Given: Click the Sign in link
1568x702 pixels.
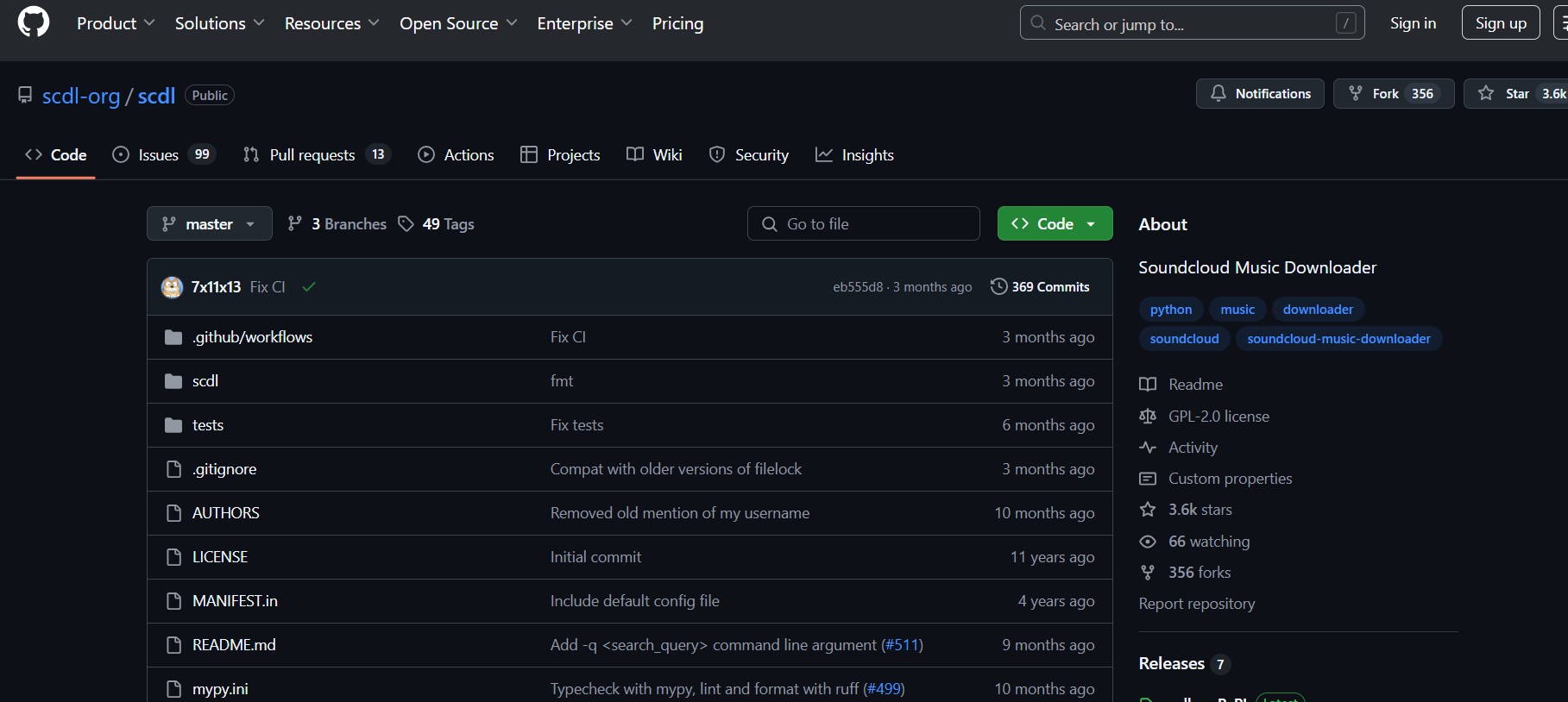Looking at the screenshot, I should pos(1413,23).
